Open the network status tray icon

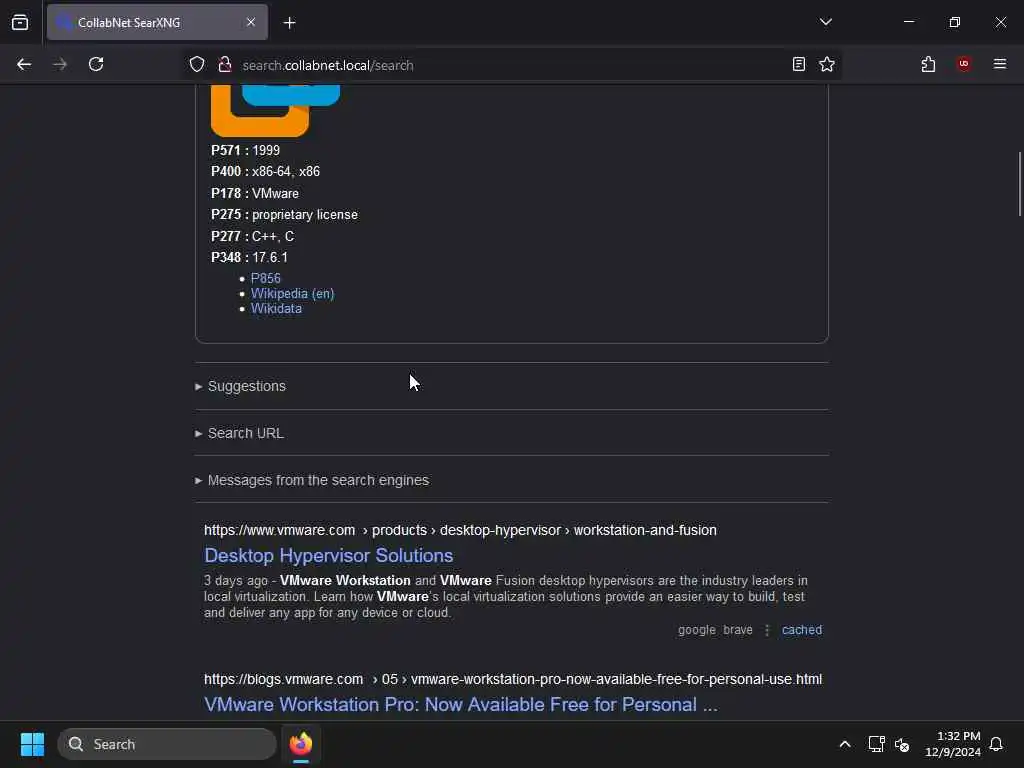click(876, 744)
